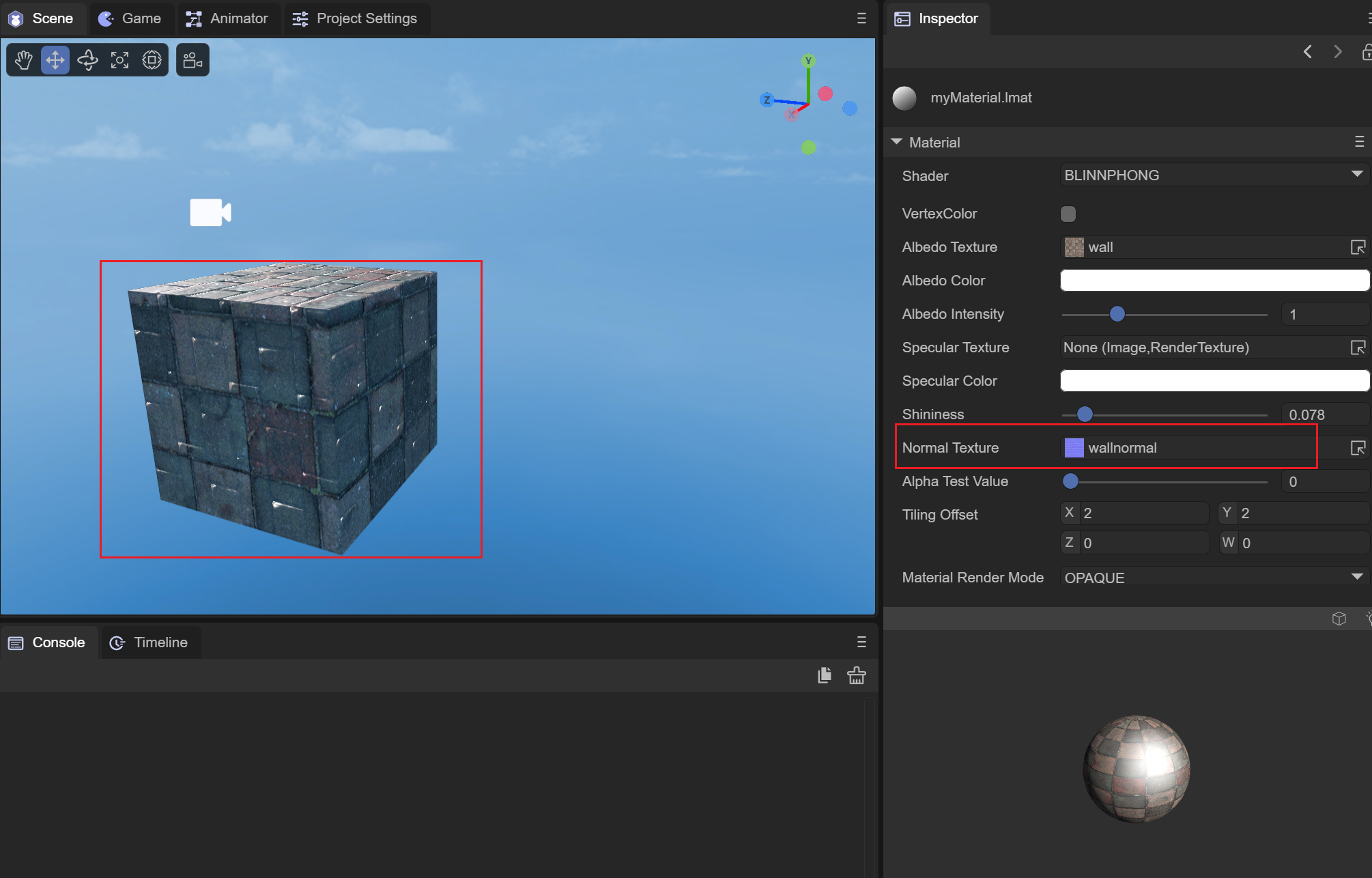Screen dimensions: 1372x878
Task: Clear the console with trash icon
Action: [x=856, y=675]
